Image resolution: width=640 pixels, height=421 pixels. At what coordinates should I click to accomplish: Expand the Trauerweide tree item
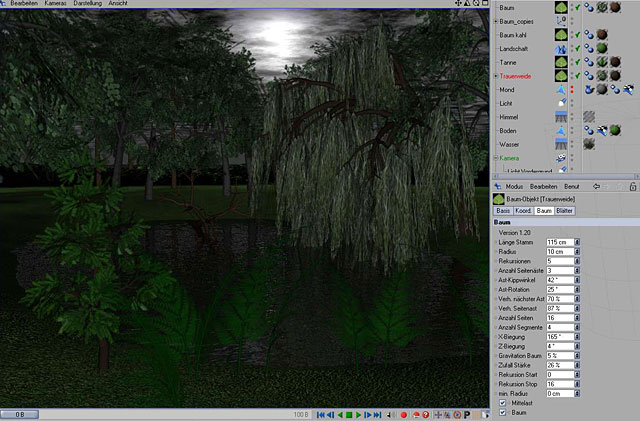(x=496, y=76)
